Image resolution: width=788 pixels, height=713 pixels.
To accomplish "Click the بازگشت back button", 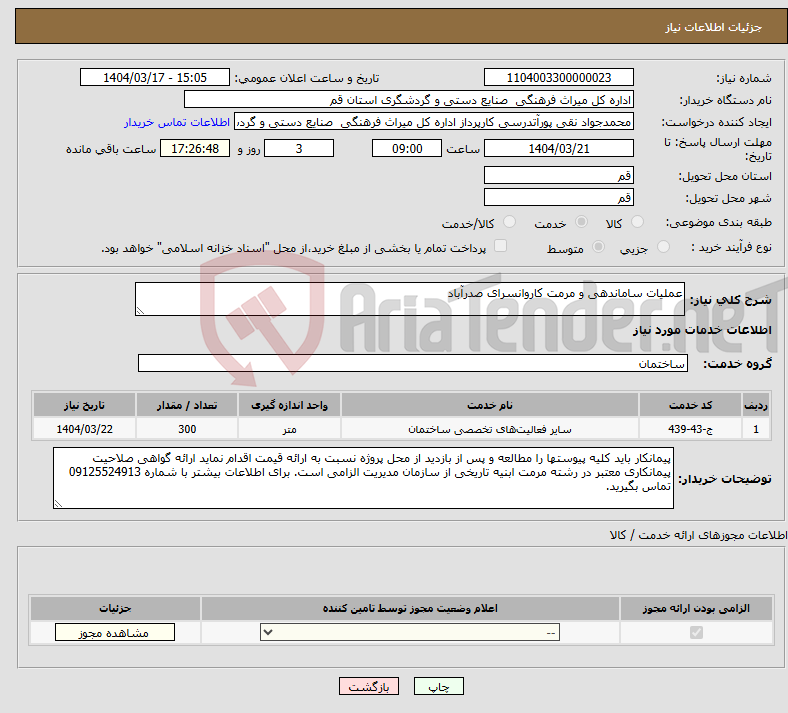I will 369,687.
